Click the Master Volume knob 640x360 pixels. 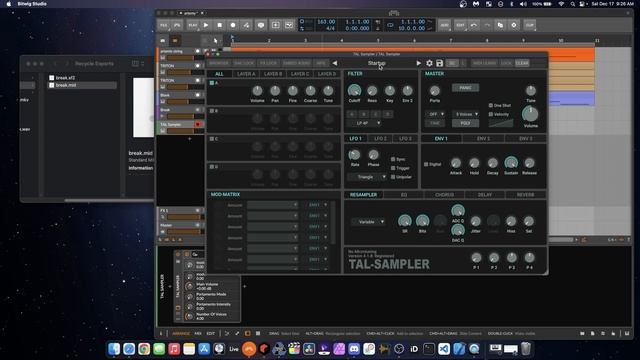click(x=530, y=114)
